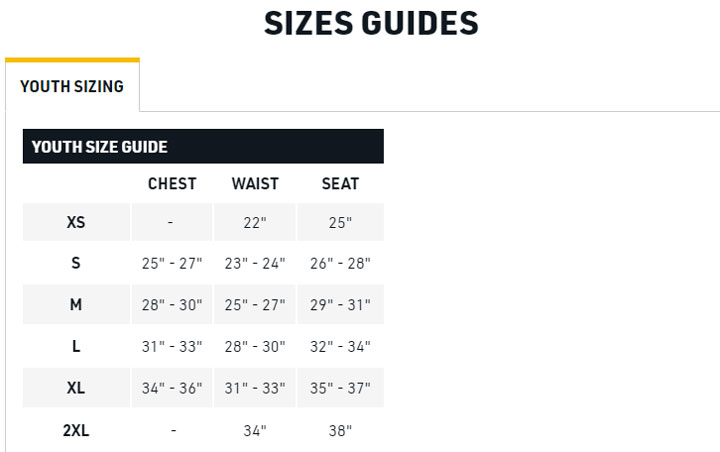This screenshot has width=720, height=452.
Task: Choose the M size row label
Action: pos(76,304)
